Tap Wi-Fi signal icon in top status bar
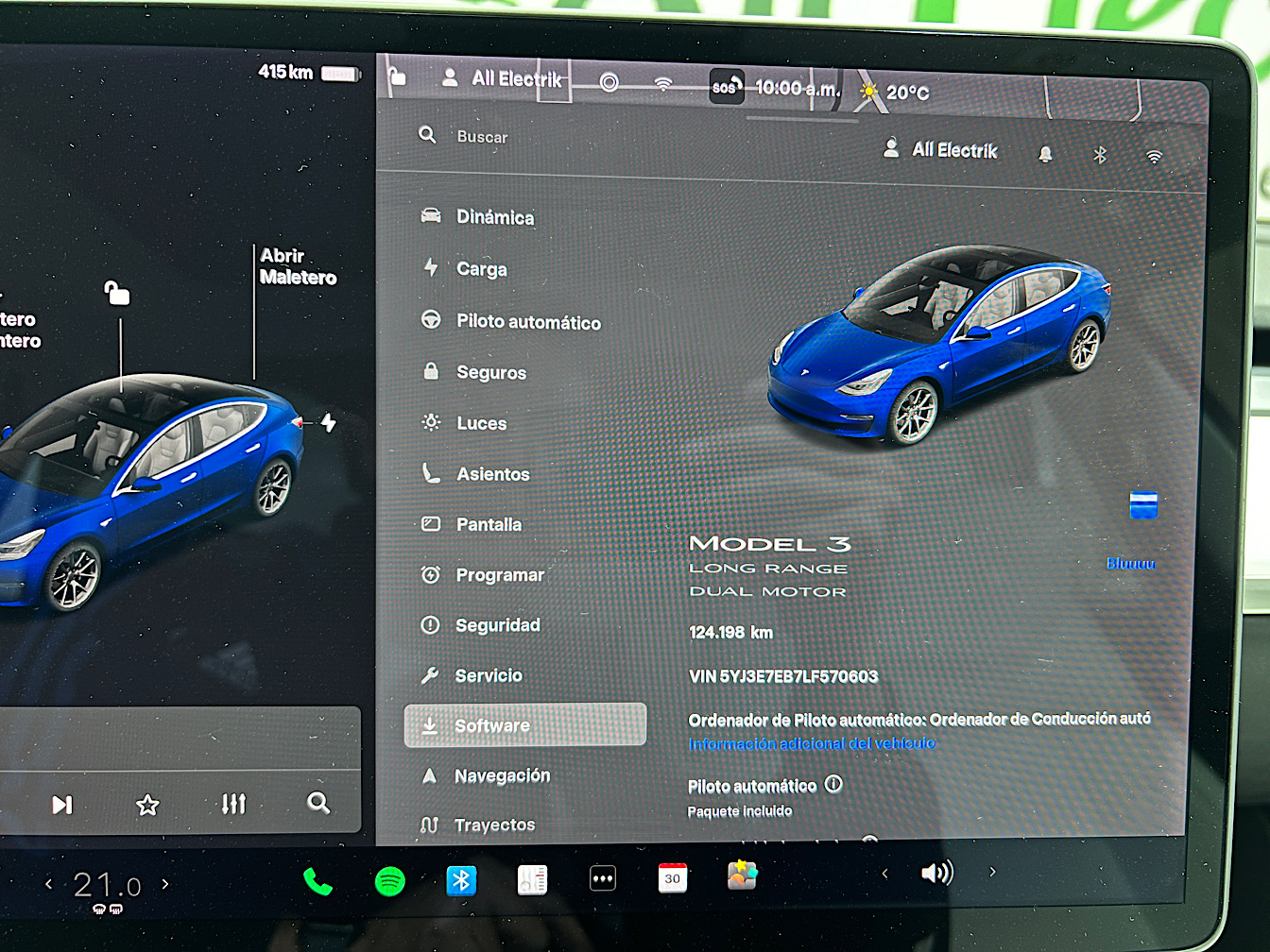This screenshot has width=1270, height=952. click(x=663, y=84)
